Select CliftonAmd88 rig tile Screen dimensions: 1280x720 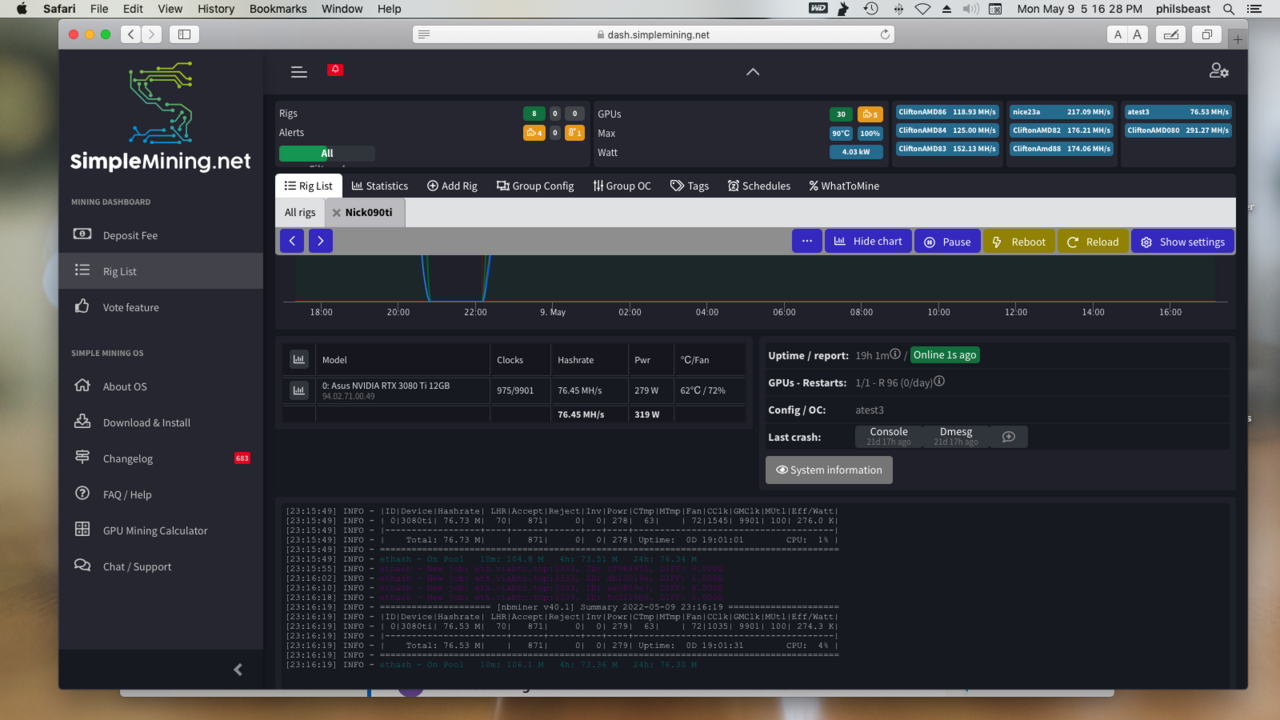click(1060, 148)
